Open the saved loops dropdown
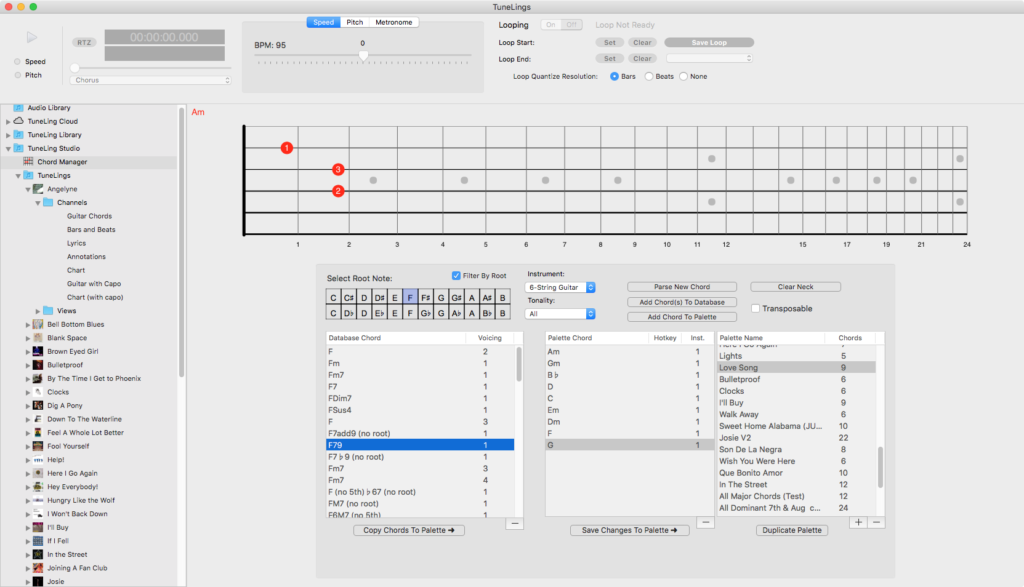Screen dimensions: 1024x587 coord(709,59)
